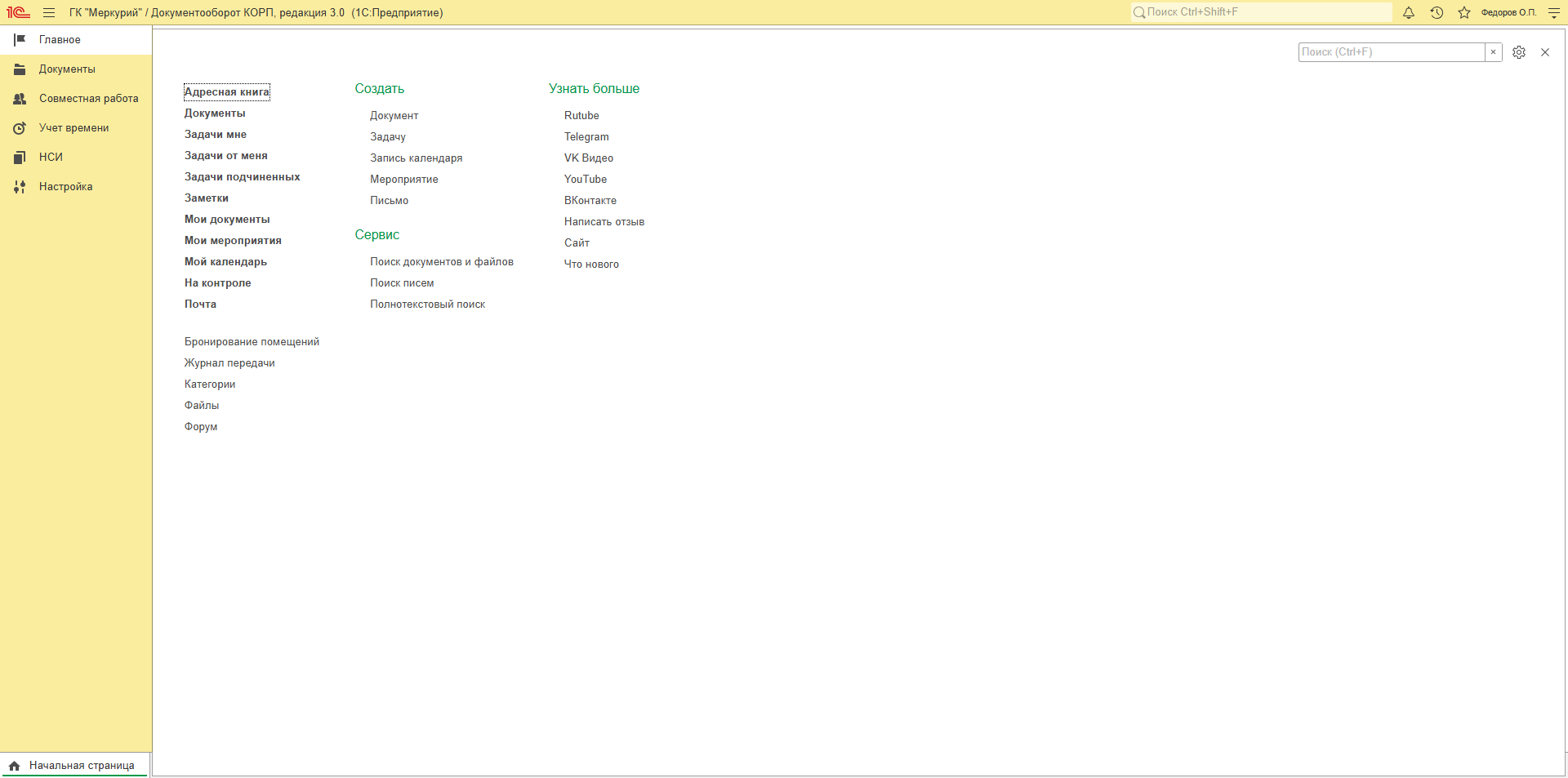Clear the section search field with x
The image size is (1568, 778).
1494,52
